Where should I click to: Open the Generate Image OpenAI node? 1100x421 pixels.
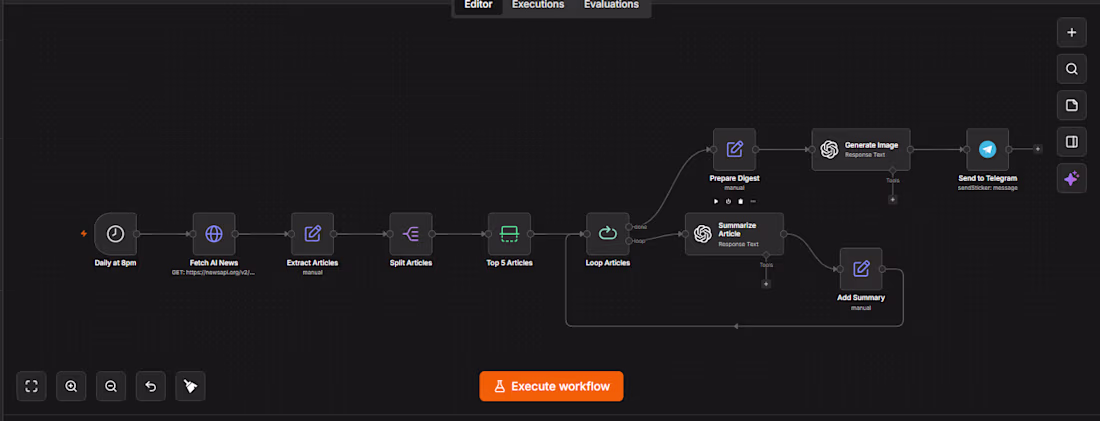(861, 149)
